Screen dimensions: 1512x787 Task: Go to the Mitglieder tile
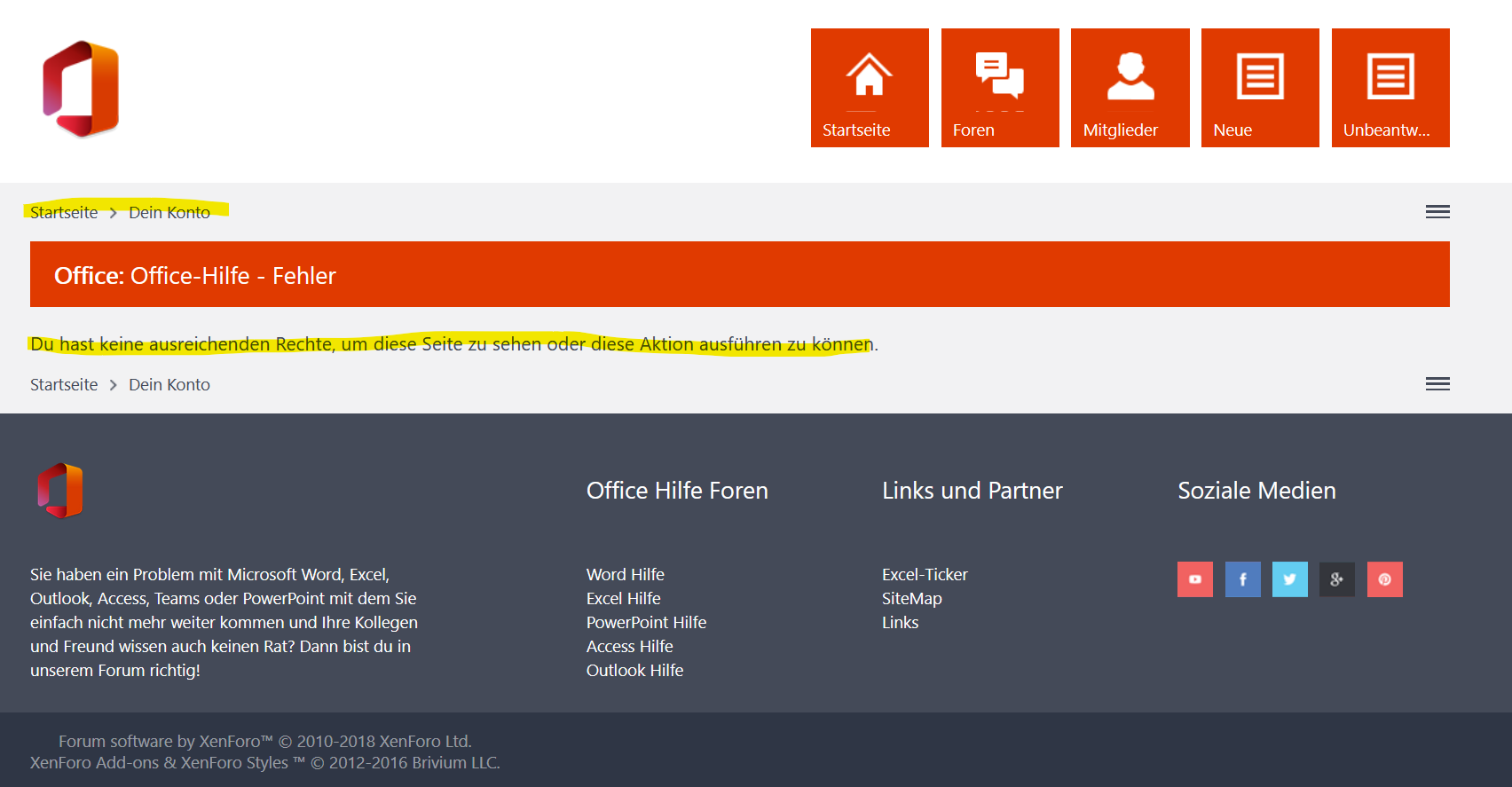click(1130, 88)
